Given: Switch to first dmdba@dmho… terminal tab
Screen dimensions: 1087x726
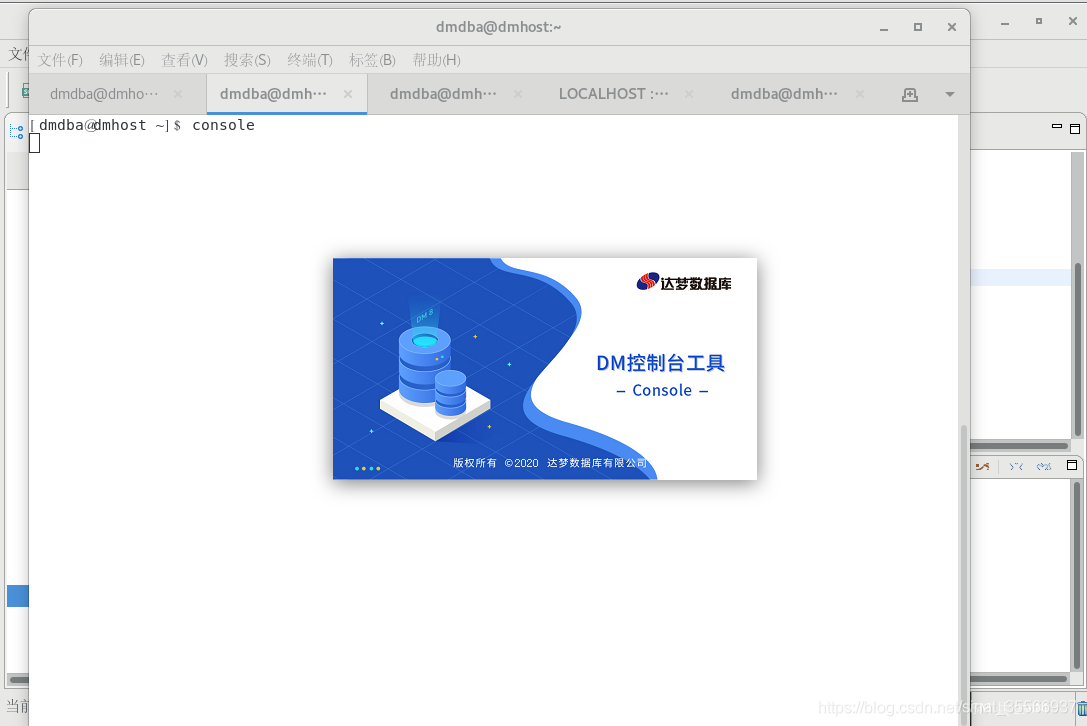Looking at the screenshot, I should (x=104, y=94).
